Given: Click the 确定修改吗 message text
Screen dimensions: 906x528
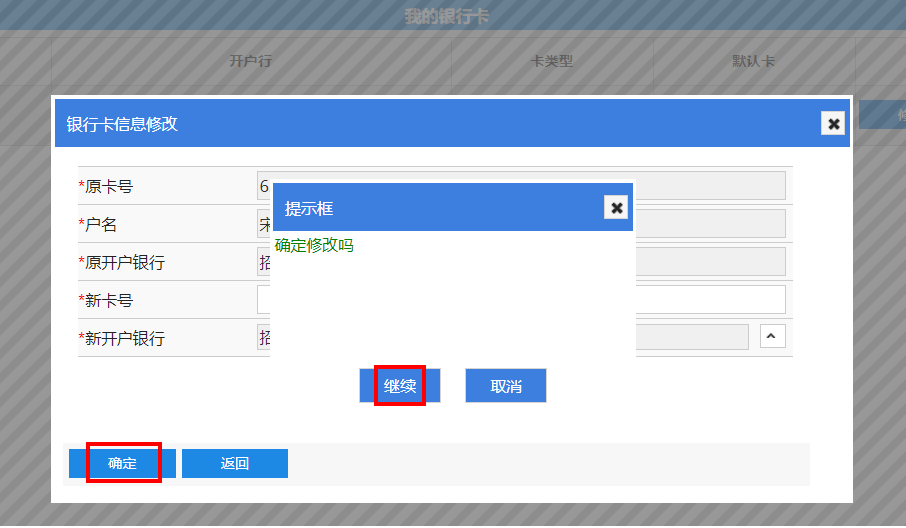Looking at the screenshot, I should 314,245.
